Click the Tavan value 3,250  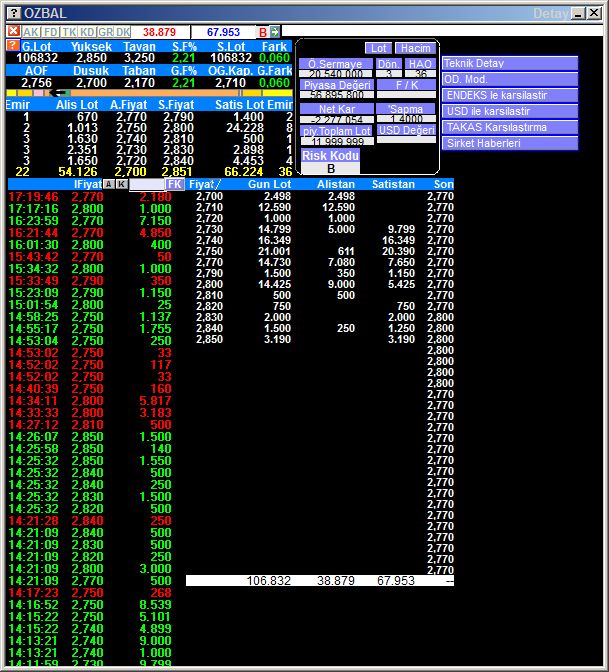[x=139, y=58]
